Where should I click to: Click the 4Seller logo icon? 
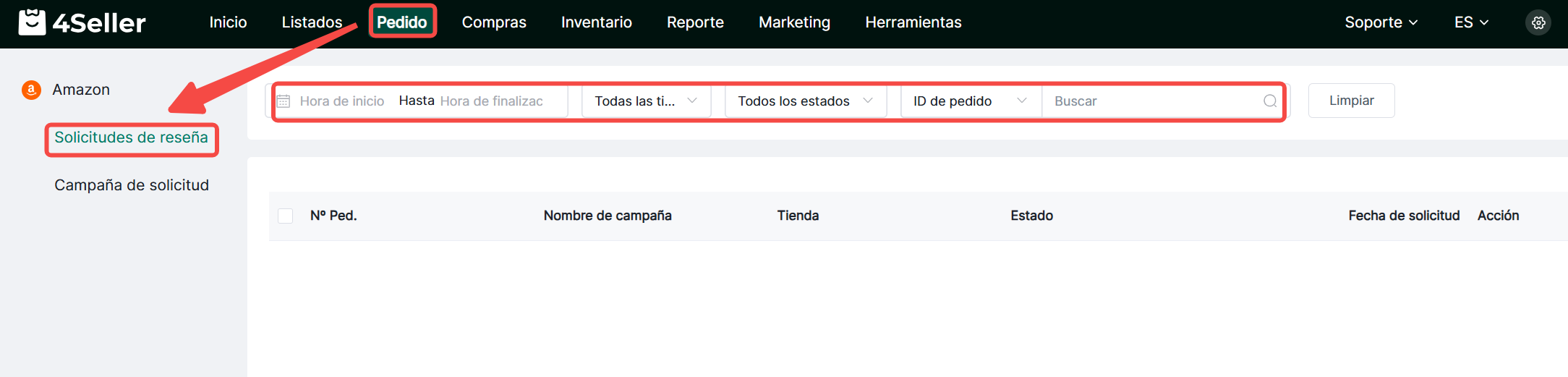coord(32,22)
